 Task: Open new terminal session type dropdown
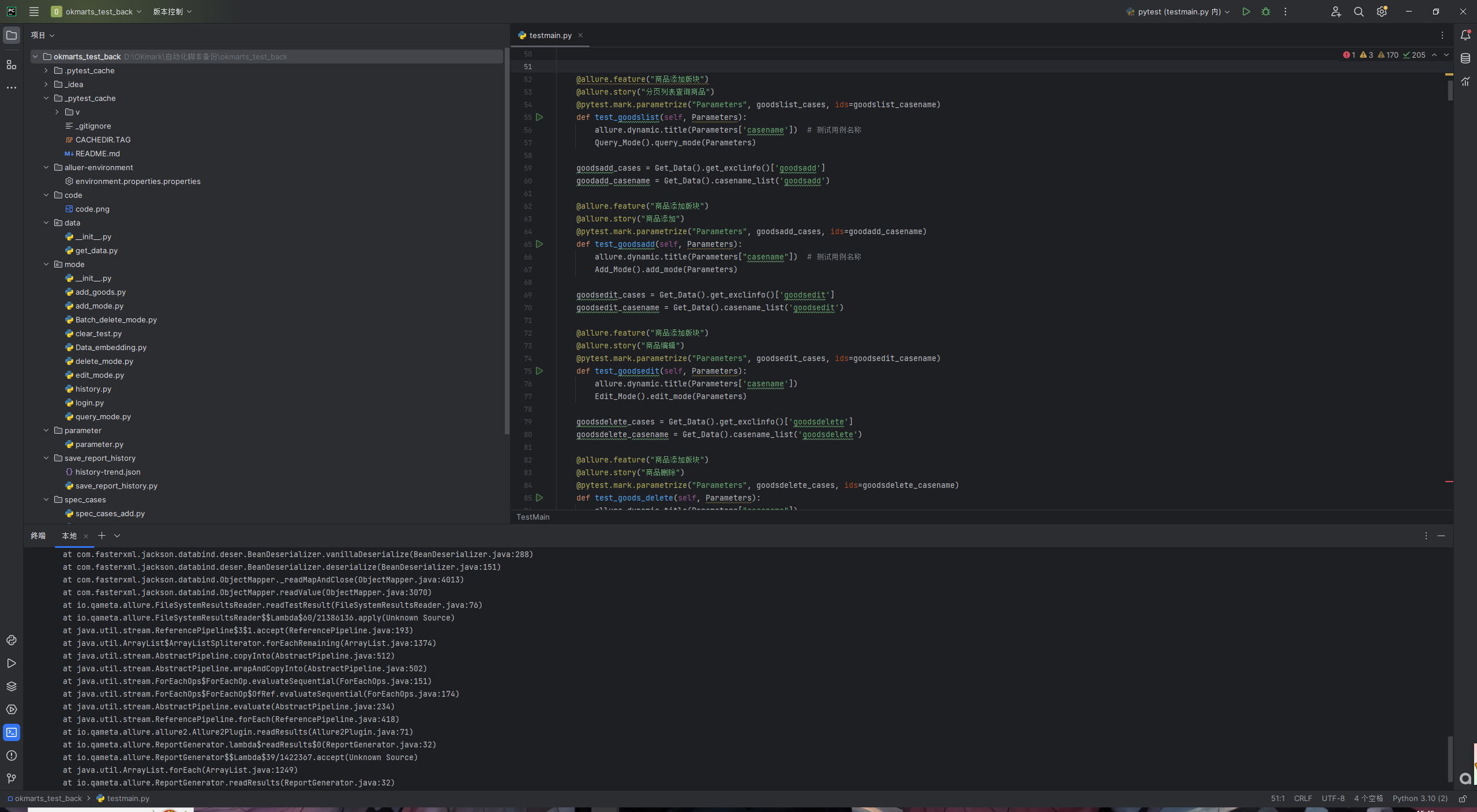pyautogui.click(x=117, y=536)
